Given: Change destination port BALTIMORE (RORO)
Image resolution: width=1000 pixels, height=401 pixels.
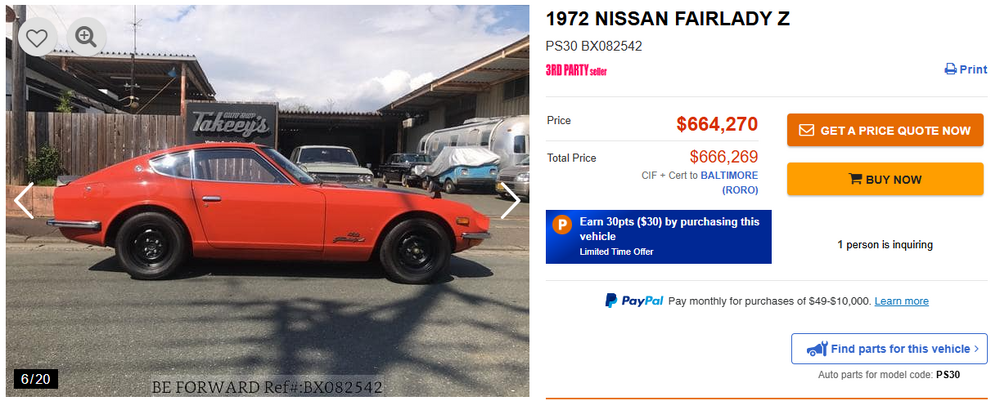Looking at the screenshot, I should 730,182.
